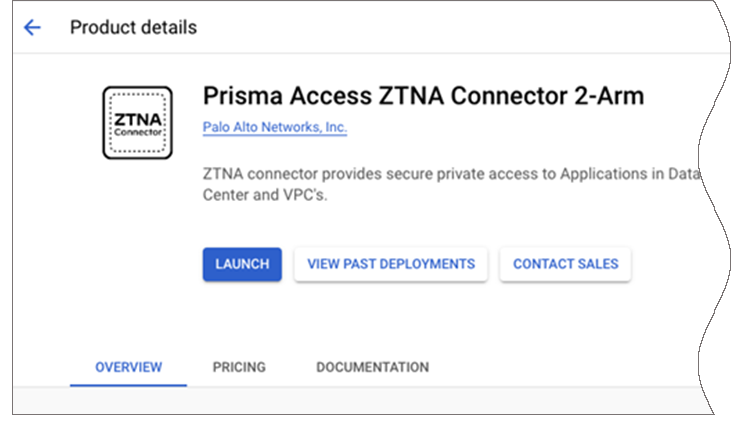The width and height of the screenshot is (744, 439).
Task: Click the Product details page title
Action: click(x=133, y=28)
